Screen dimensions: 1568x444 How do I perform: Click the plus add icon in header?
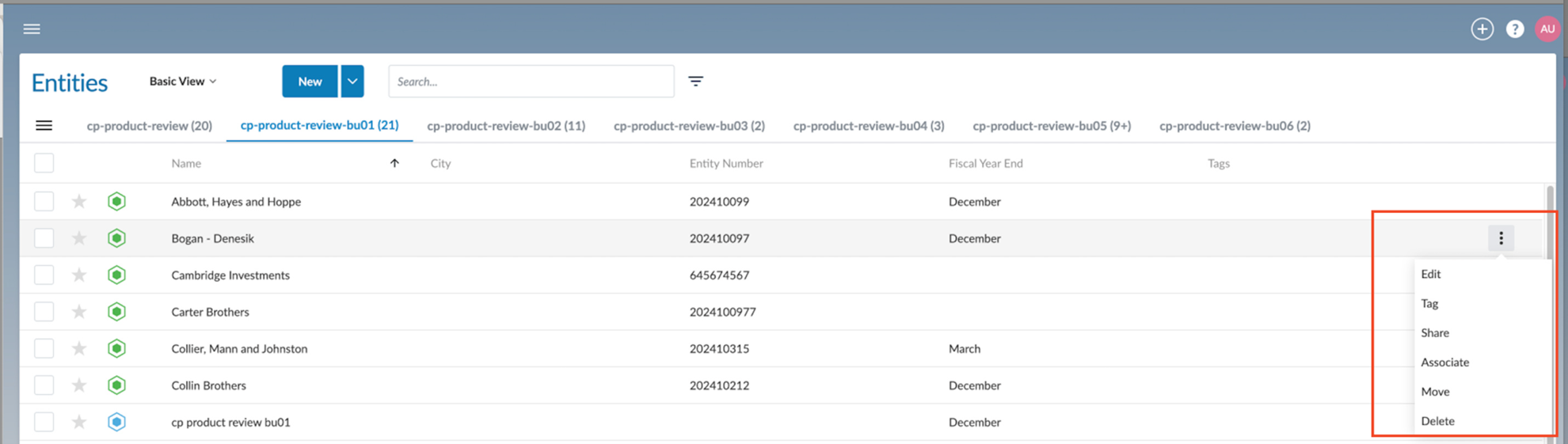[1482, 29]
